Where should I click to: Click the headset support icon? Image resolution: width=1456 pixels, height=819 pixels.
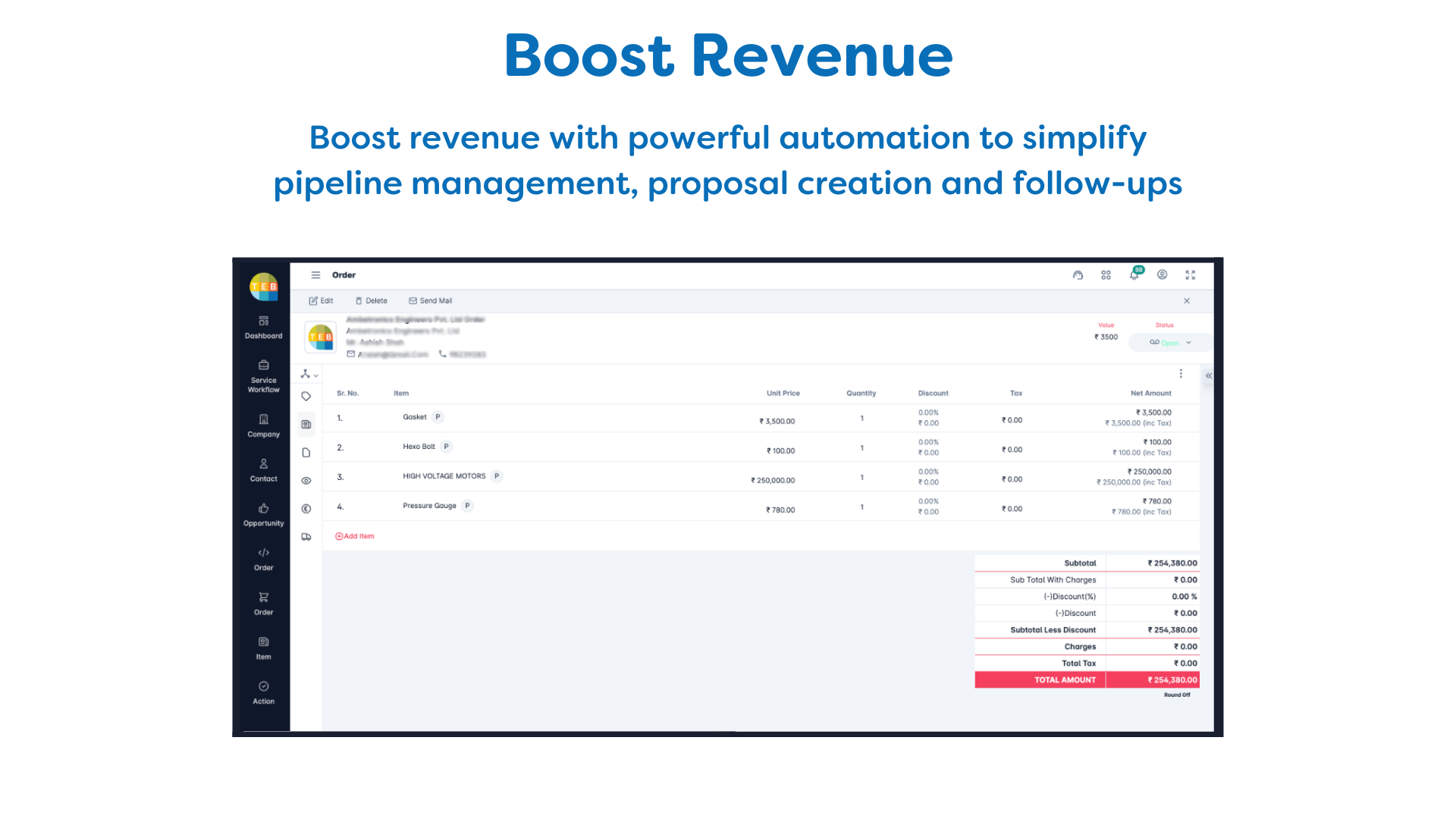click(x=1078, y=275)
